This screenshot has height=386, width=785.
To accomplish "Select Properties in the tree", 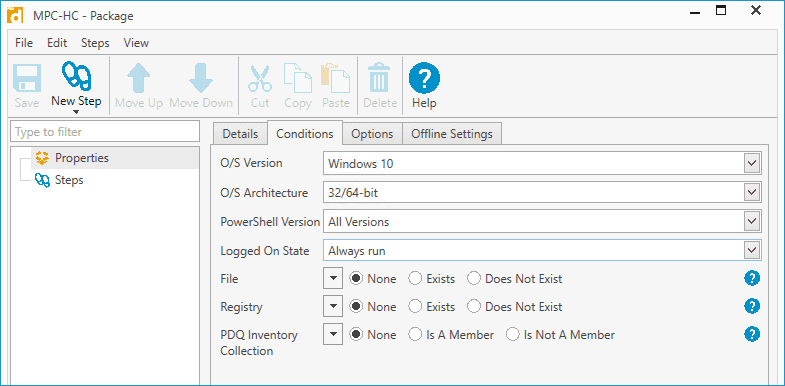I will click(82, 158).
